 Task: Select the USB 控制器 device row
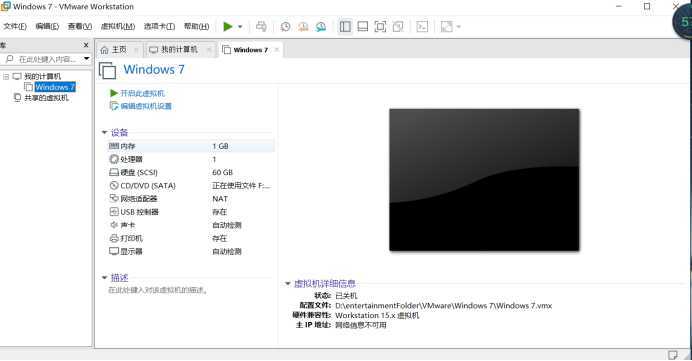tap(191, 212)
